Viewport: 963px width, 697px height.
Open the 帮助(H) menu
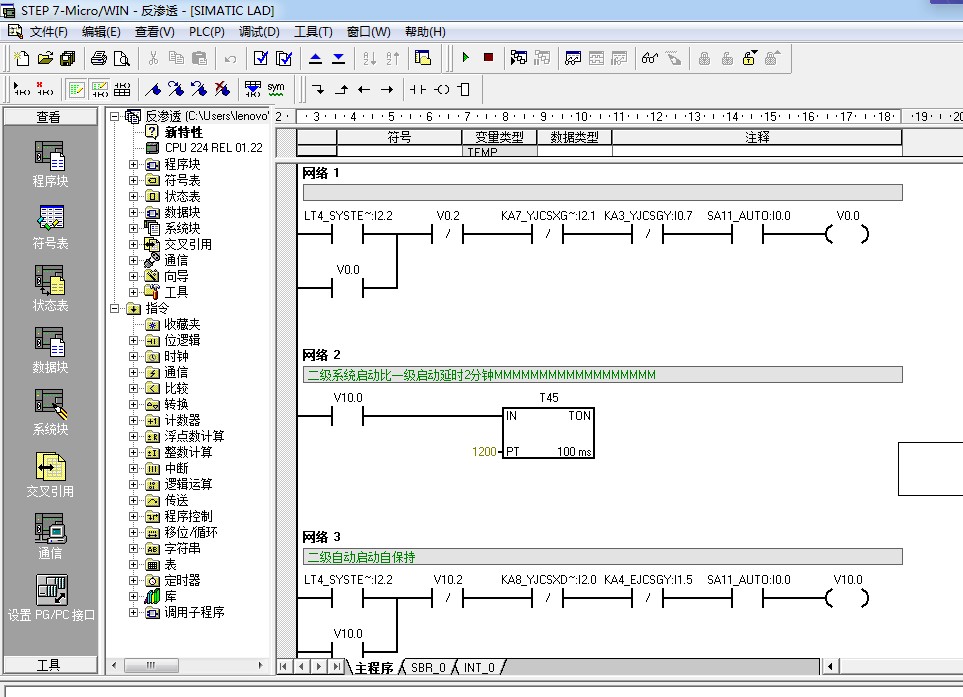(425, 32)
